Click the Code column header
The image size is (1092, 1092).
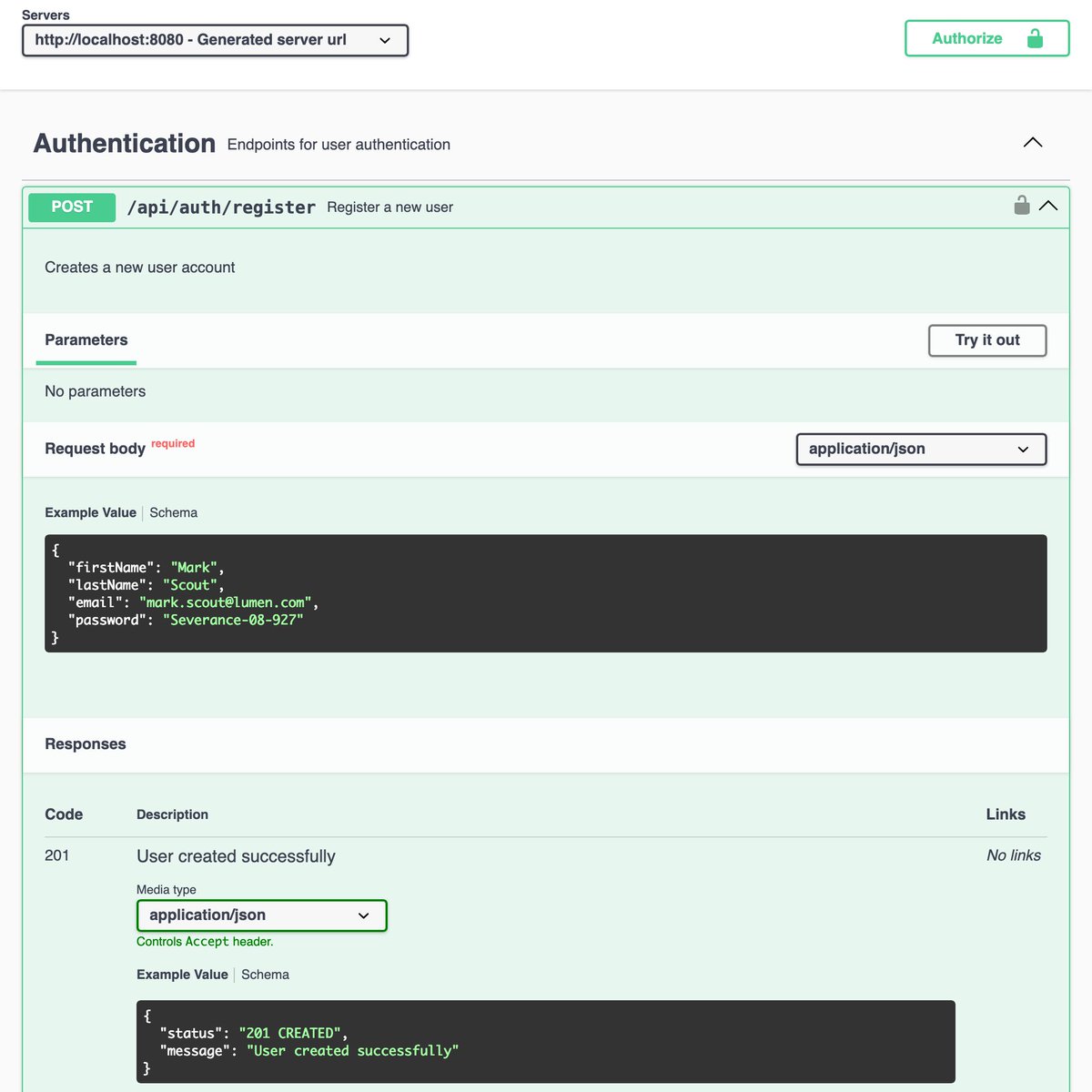pos(64,814)
